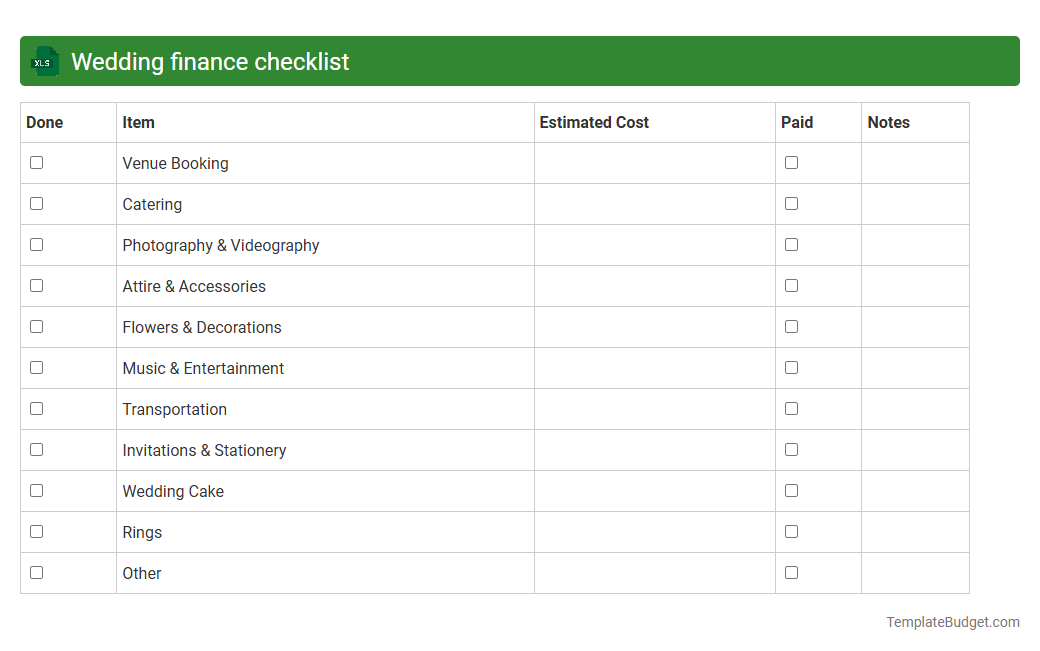Viewport: 1040px width, 651px height.
Task: Click the Notes cell for Wedding Cake
Action: 915,490
